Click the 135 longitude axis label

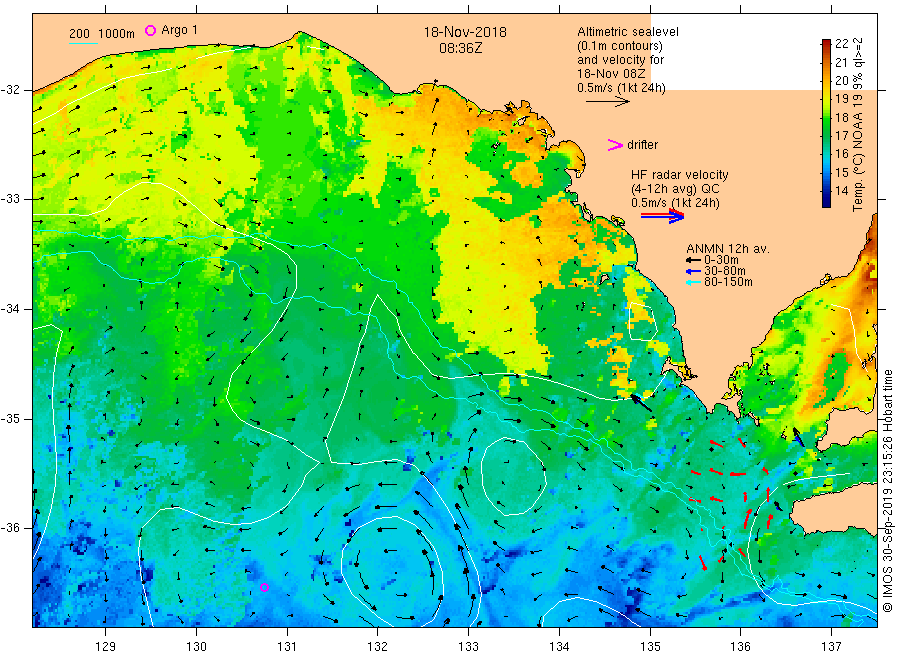650,647
